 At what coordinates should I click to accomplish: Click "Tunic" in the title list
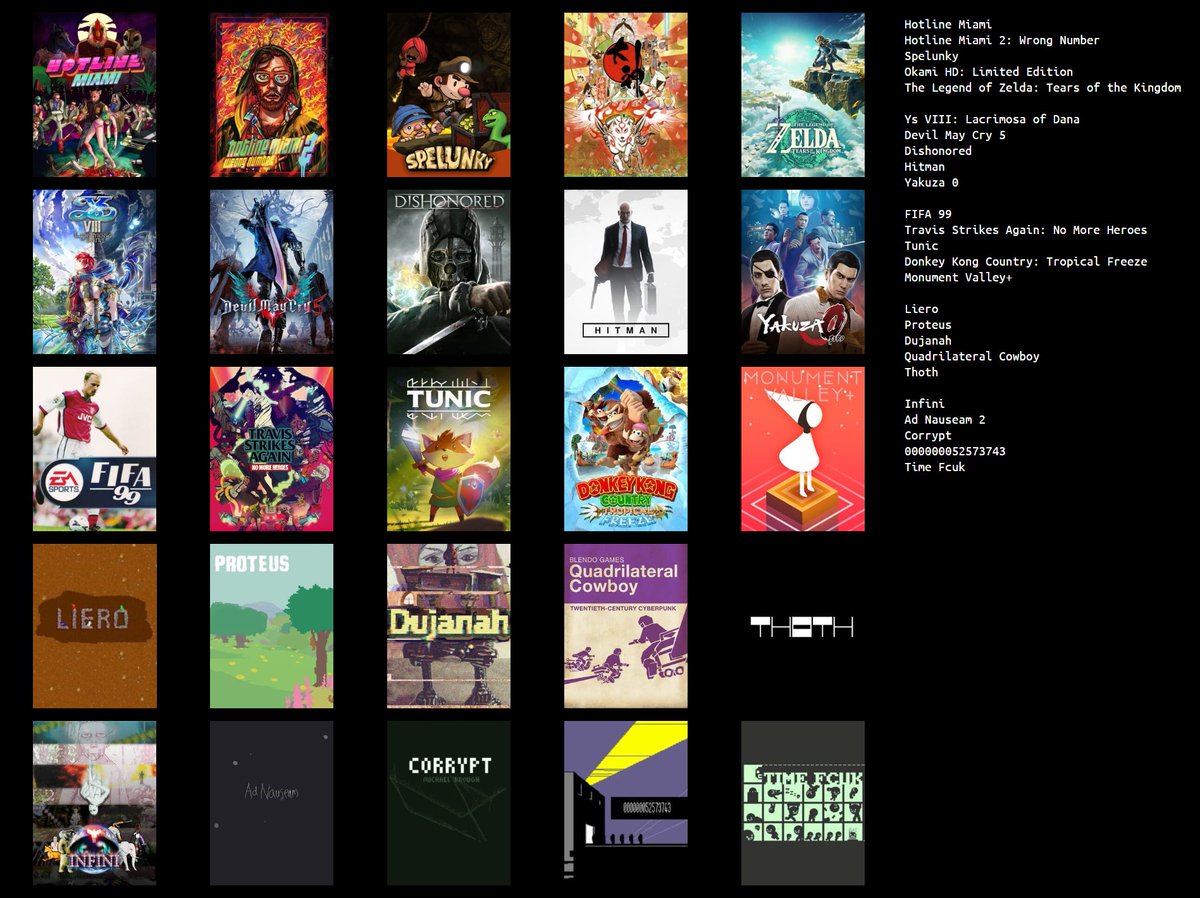(921, 246)
